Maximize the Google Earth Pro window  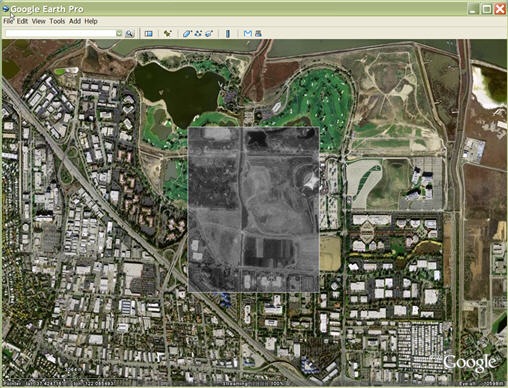tap(487, 9)
